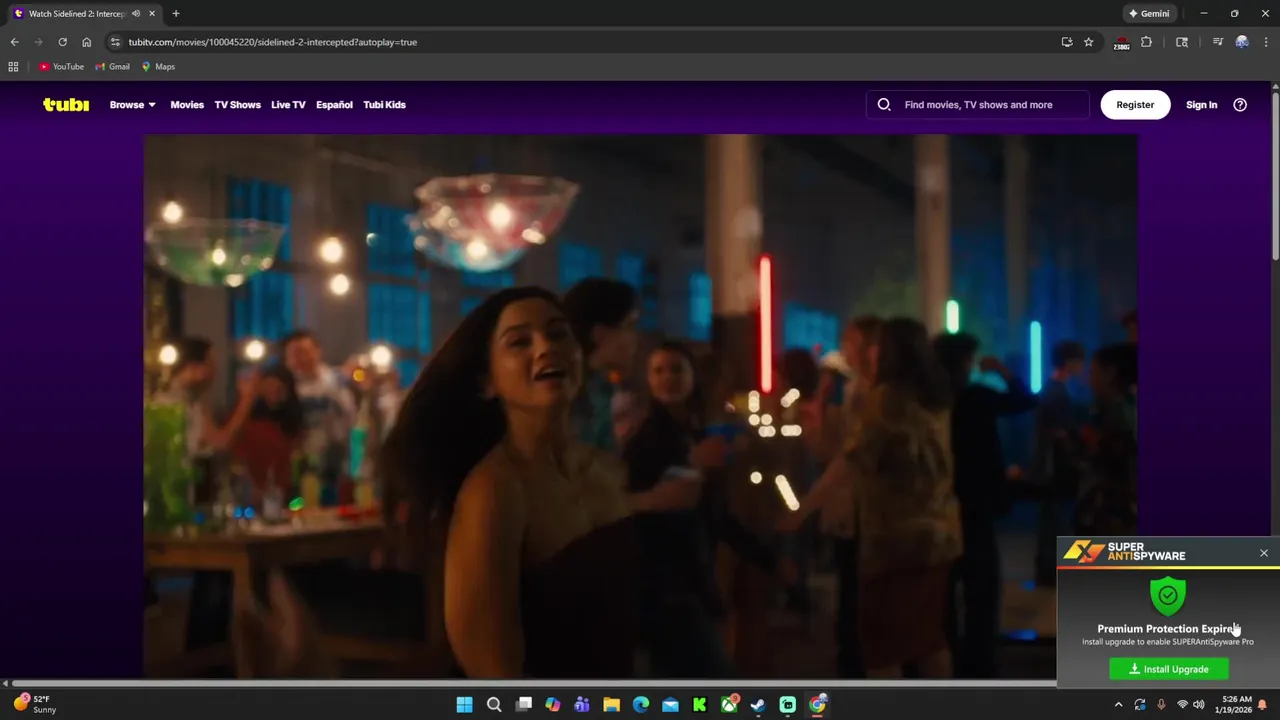Open the Maps bookmark
Viewport: 1280px width, 720px height.
[x=158, y=66]
